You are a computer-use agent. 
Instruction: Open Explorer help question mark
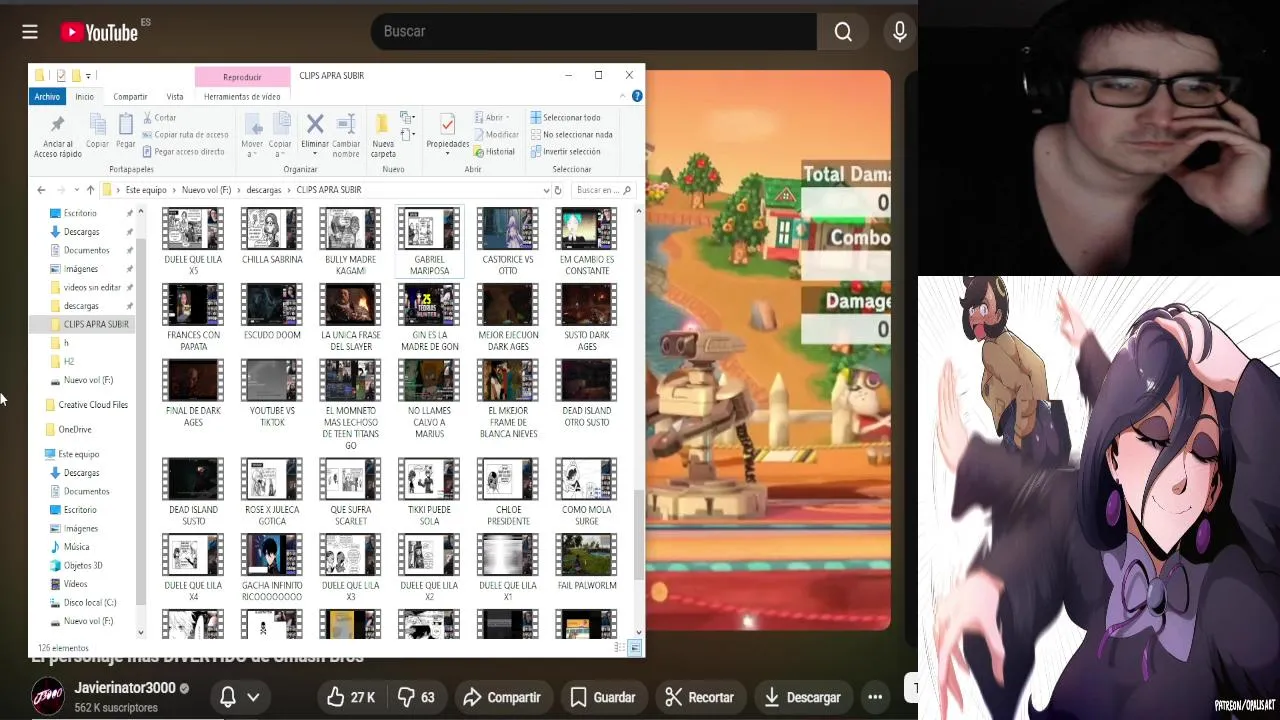point(637,96)
